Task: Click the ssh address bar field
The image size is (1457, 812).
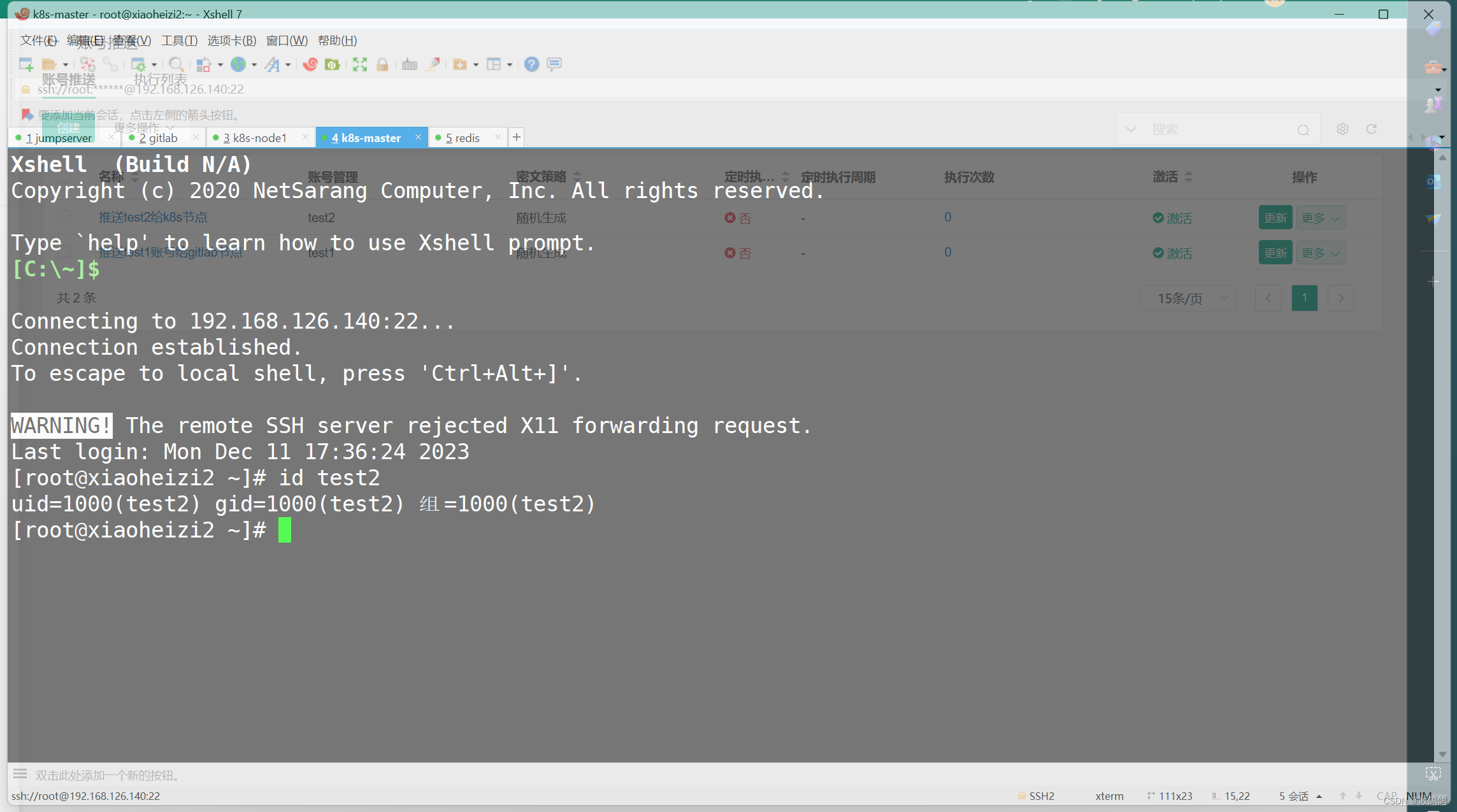Action: [140, 89]
